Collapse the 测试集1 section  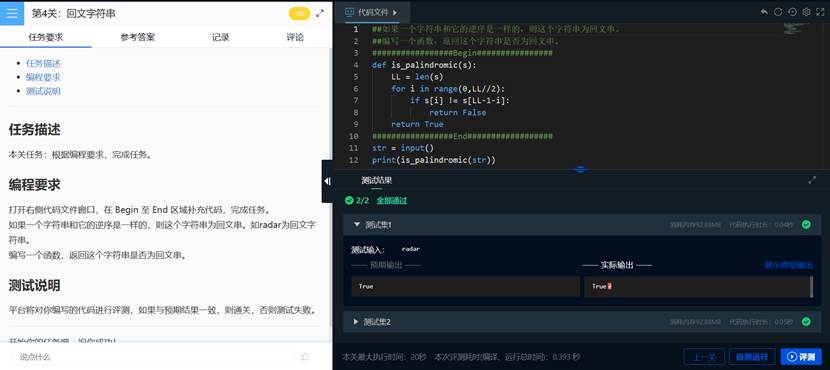(x=356, y=224)
